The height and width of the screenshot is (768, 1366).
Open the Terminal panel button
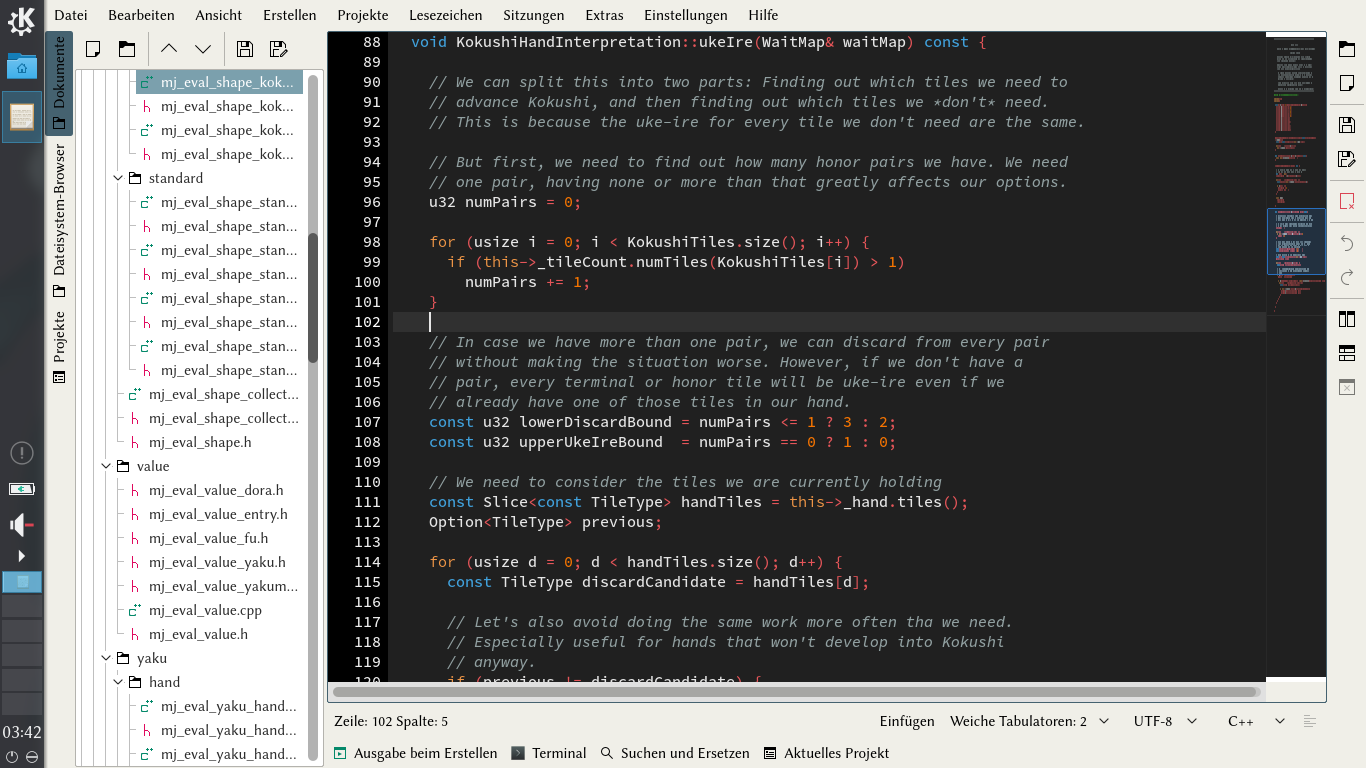(548, 753)
